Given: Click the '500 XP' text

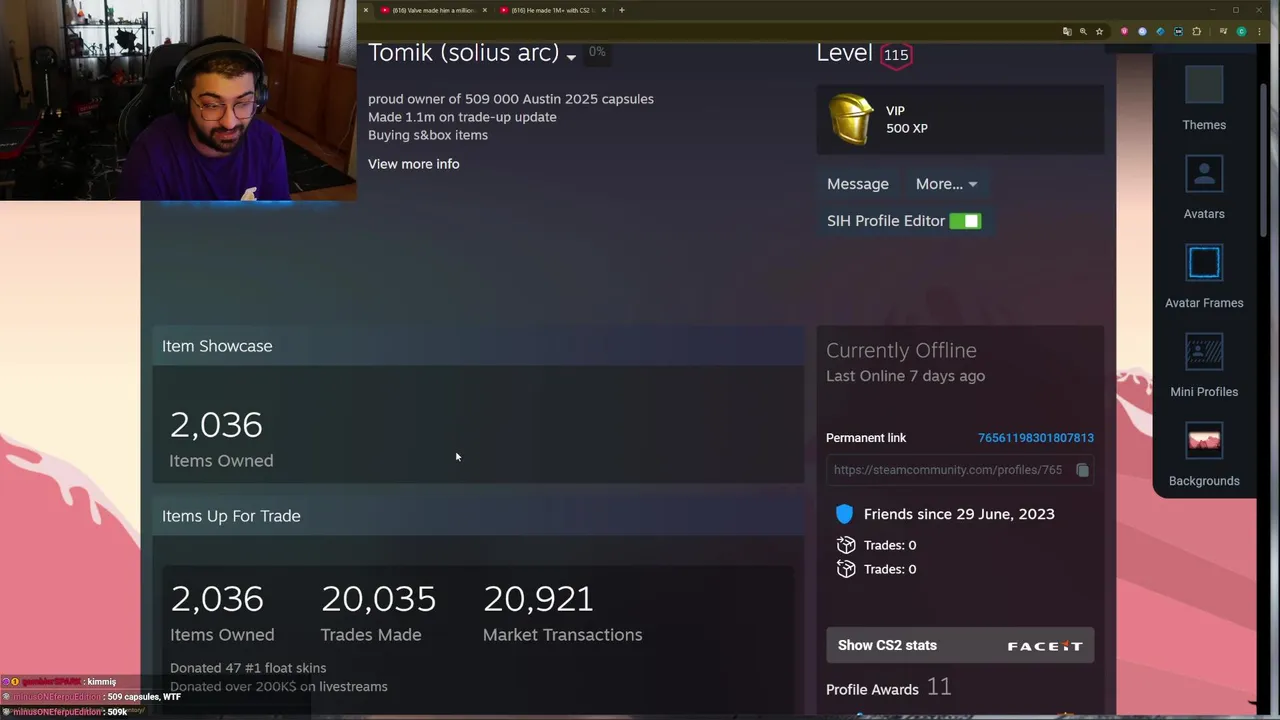Looking at the screenshot, I should (x=907, y=128).
